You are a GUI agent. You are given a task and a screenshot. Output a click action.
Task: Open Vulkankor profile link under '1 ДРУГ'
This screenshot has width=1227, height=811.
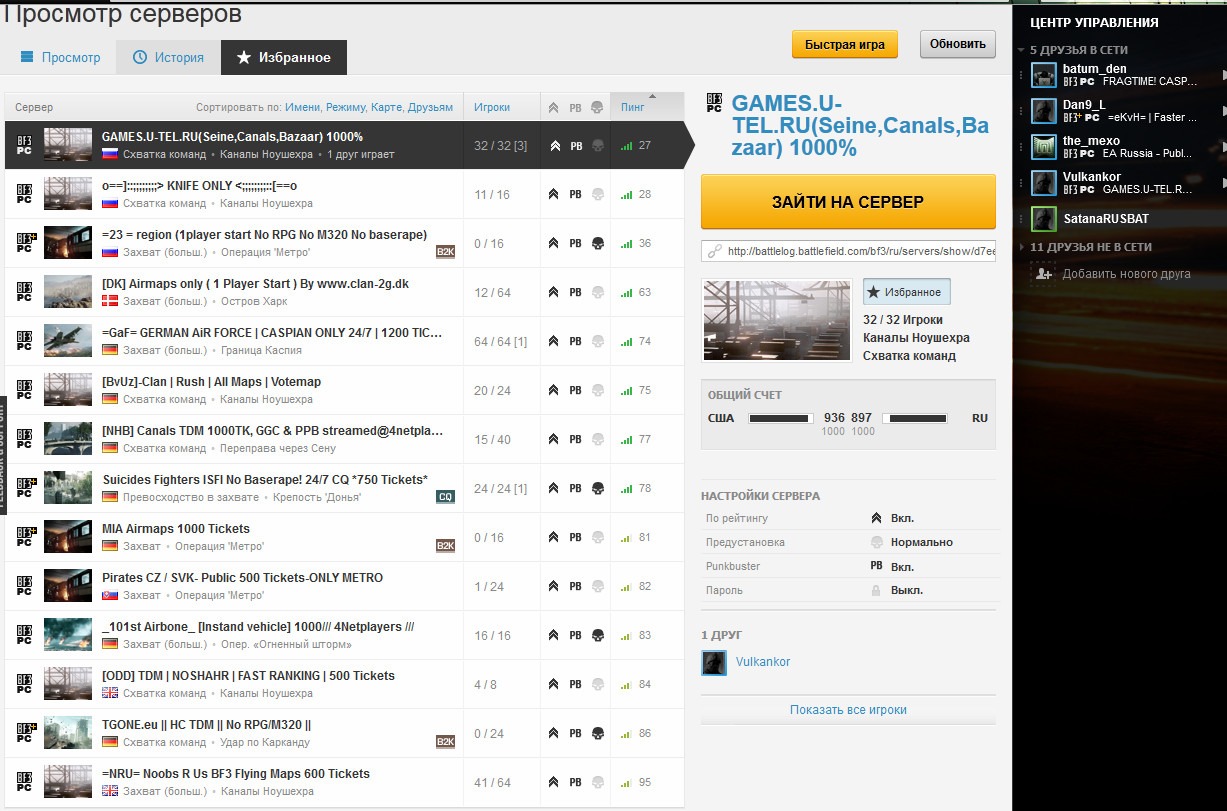coord(763,662)
